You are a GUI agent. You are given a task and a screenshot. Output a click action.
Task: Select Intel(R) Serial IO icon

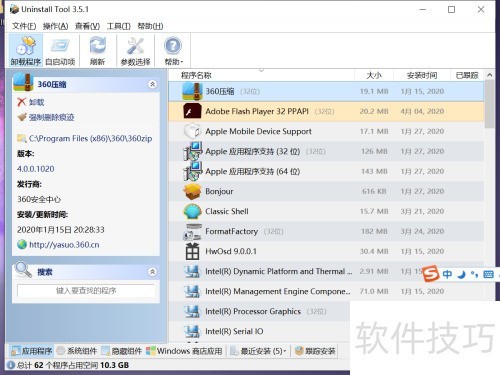[192, 331]
